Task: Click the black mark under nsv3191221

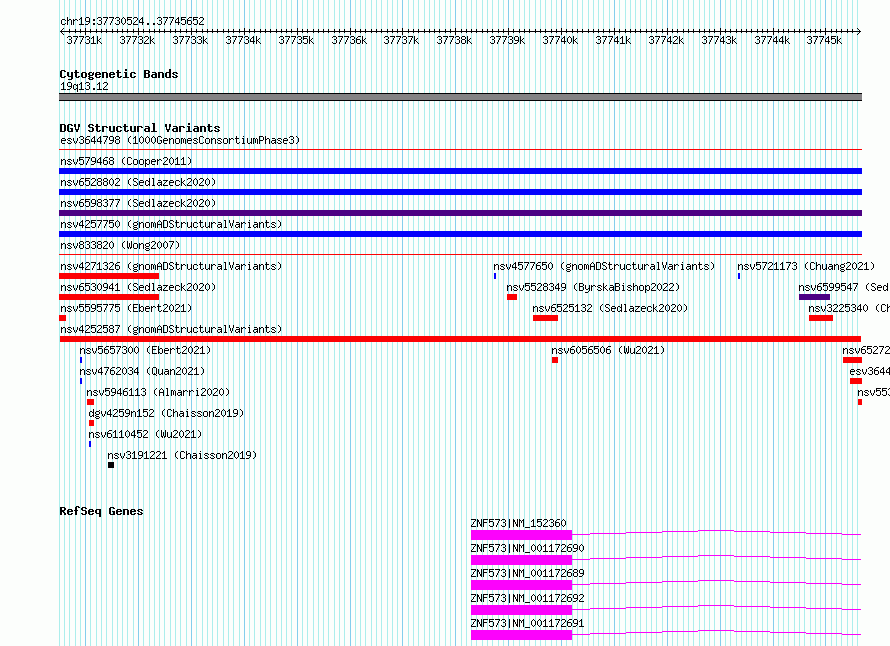Action: point(111,465)
